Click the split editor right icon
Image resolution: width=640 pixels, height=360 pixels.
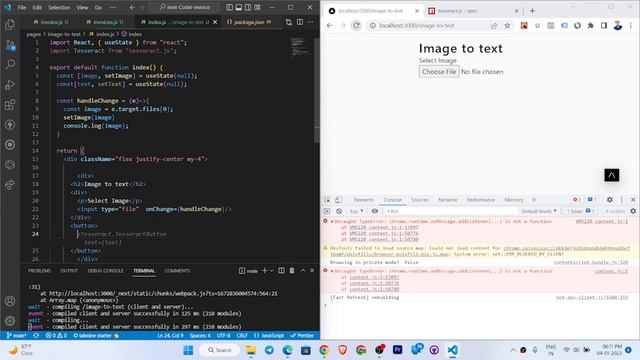coord(300,22)
